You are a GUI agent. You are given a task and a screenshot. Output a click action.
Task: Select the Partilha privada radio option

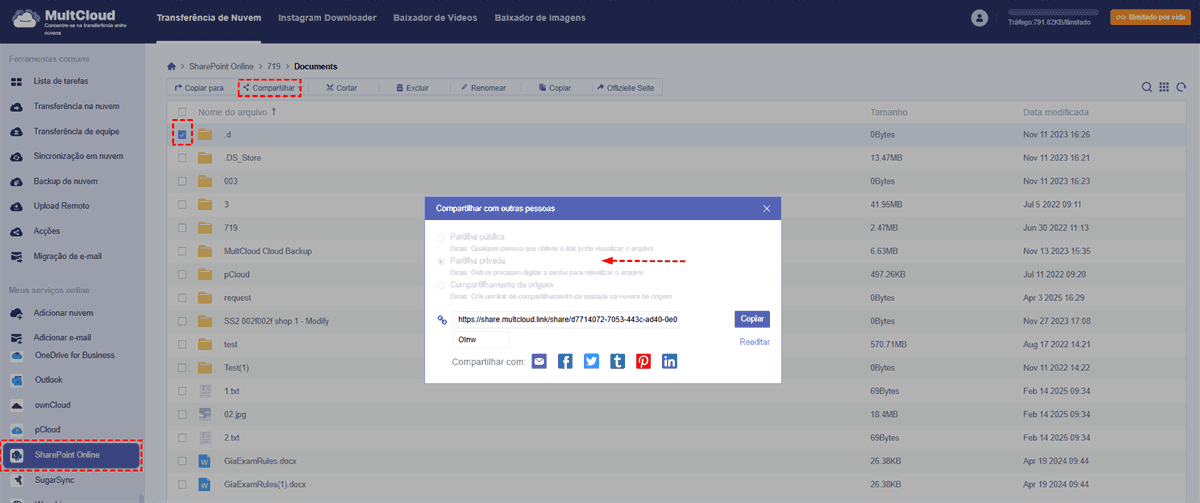440,261
